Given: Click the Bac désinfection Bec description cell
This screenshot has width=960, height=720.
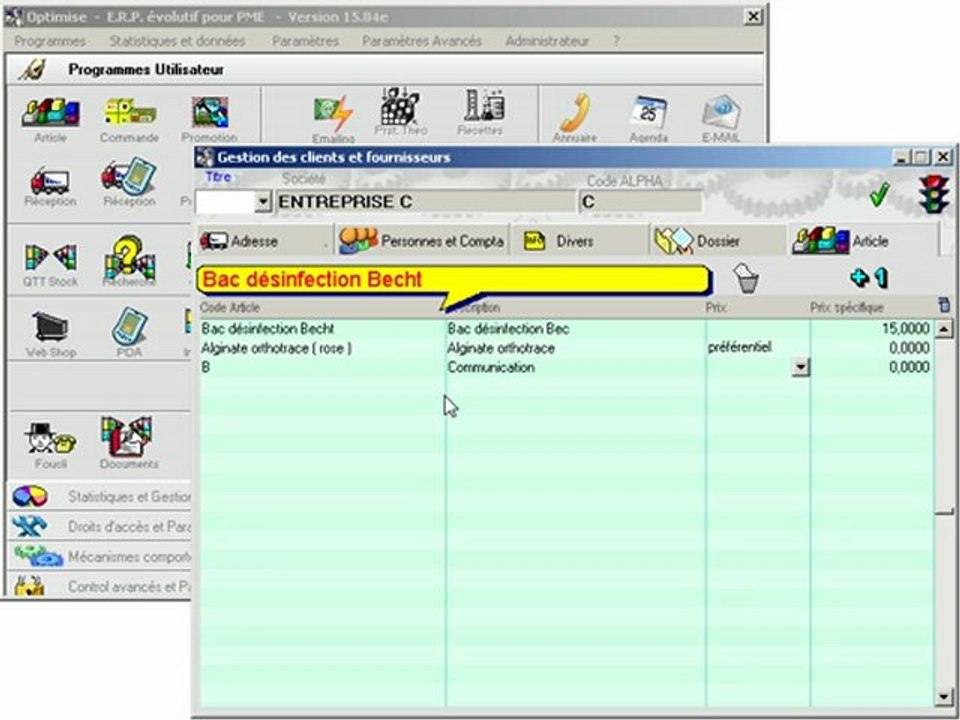Looking at the screenshot, I should [x=576, y=329].
